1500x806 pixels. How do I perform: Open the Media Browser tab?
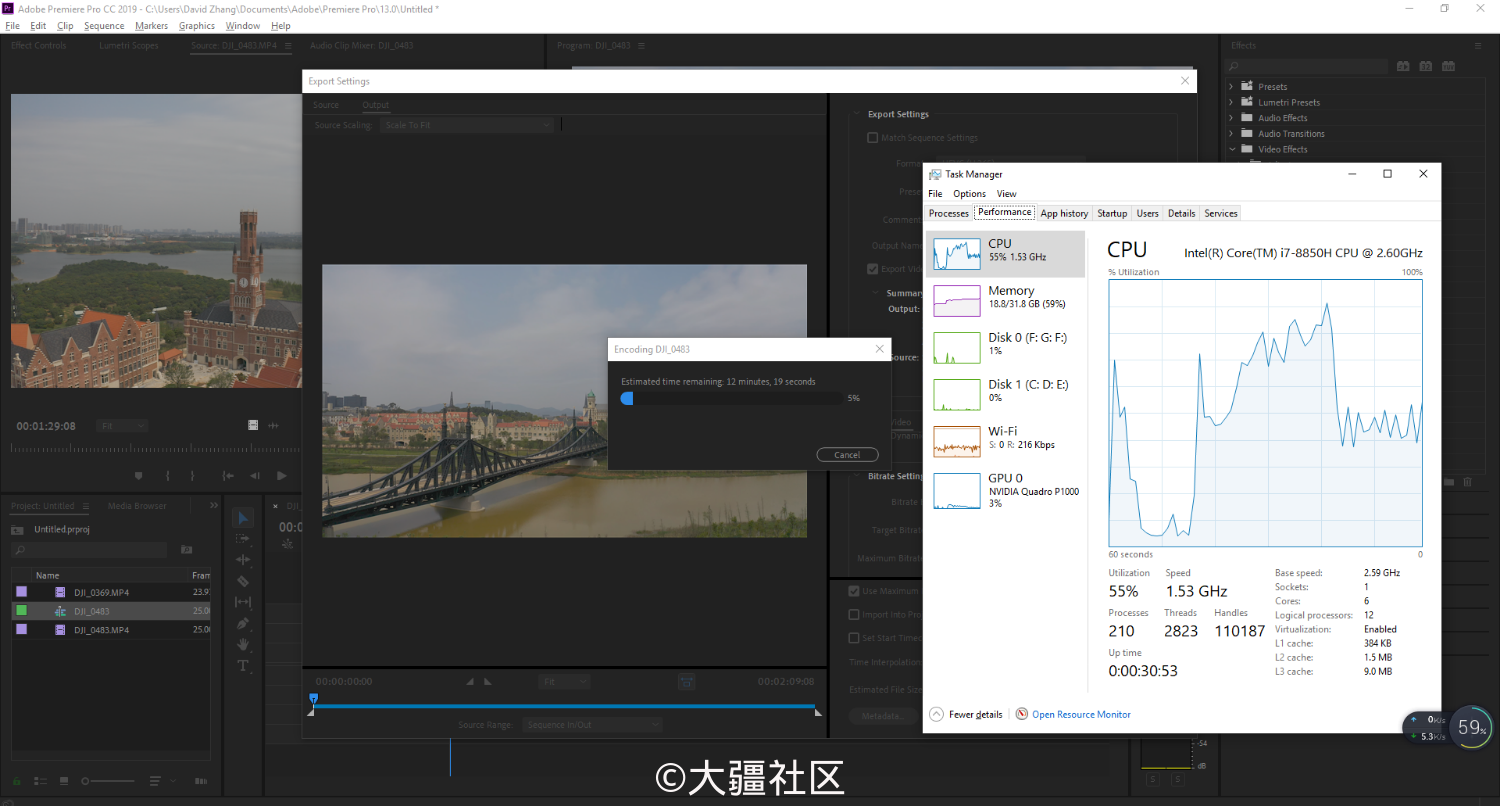(x=137, y=506)
